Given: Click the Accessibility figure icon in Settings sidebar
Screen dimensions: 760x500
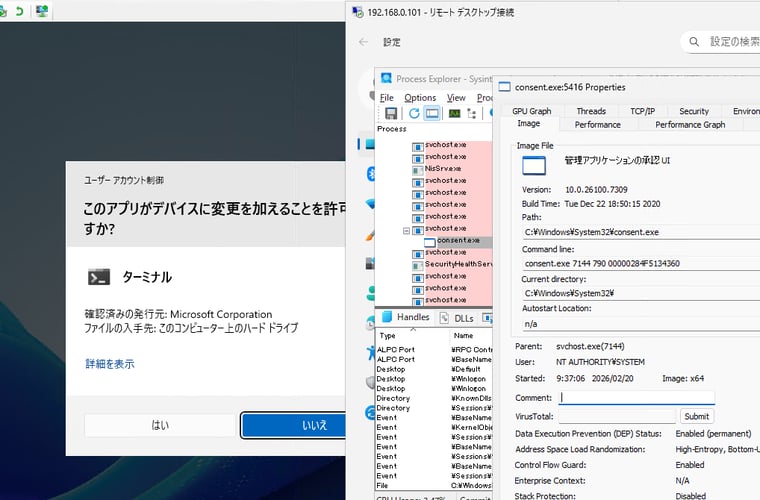Looking at the screenshot, I should [371, 352].
